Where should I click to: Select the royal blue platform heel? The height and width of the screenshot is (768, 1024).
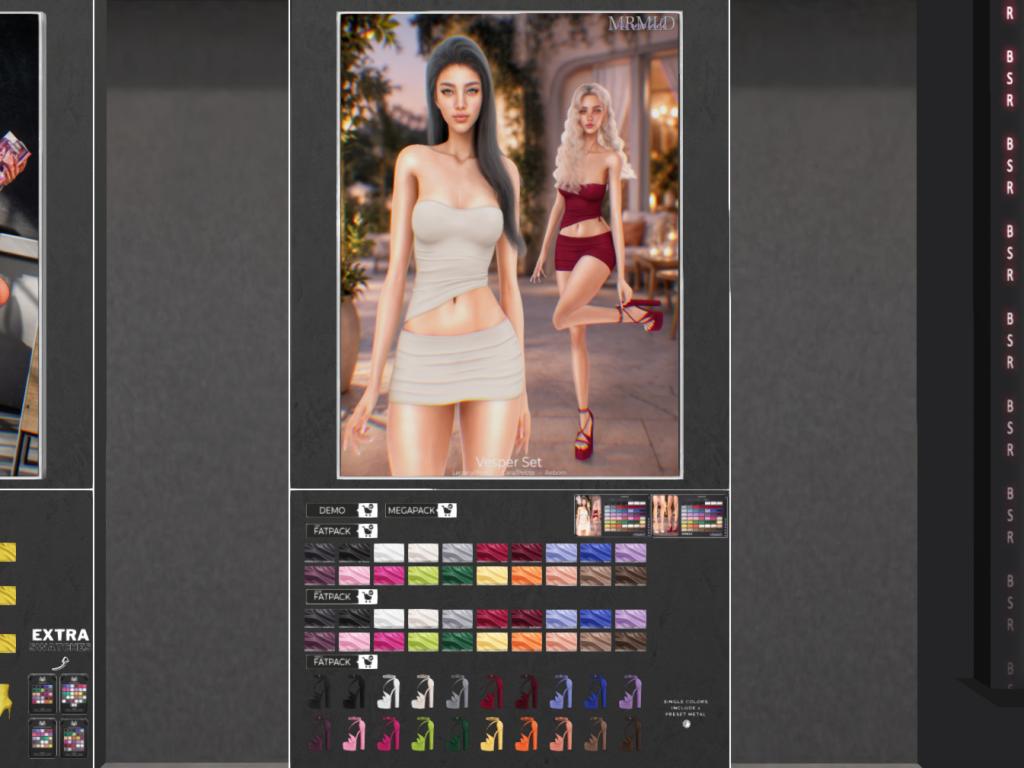click(x=596, y=692)
